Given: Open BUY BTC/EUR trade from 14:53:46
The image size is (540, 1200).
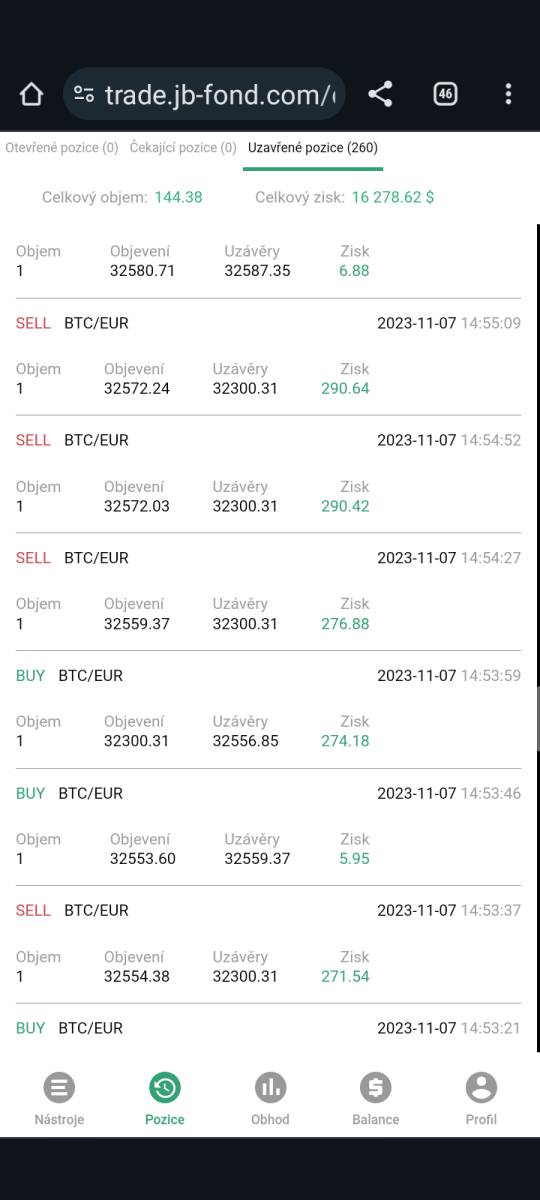Looking at the screenshot, I should click(x=268, y=827).
